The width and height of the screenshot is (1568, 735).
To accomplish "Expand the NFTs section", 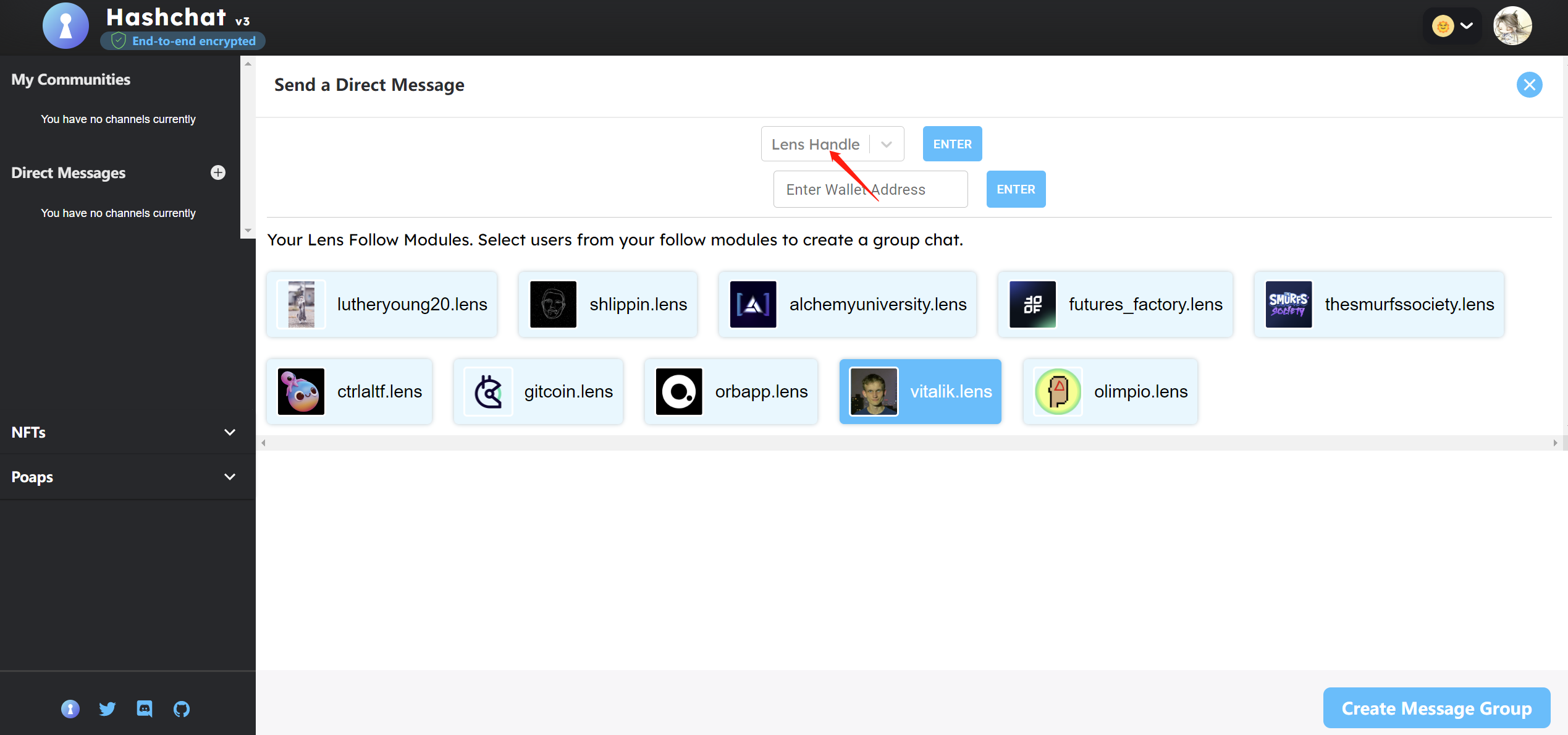I will [127, 432].
